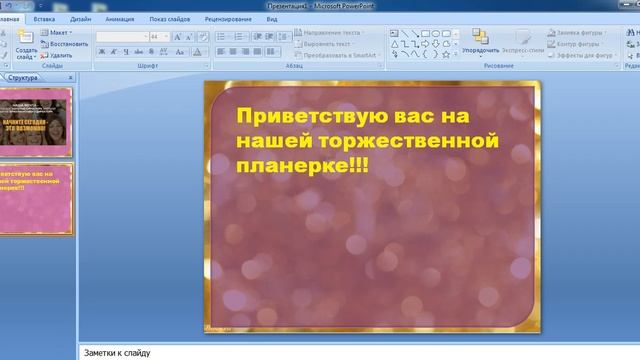Toggle underline (Ч) formatting
This screenshot has width=640, height=360.
[127, 51]
